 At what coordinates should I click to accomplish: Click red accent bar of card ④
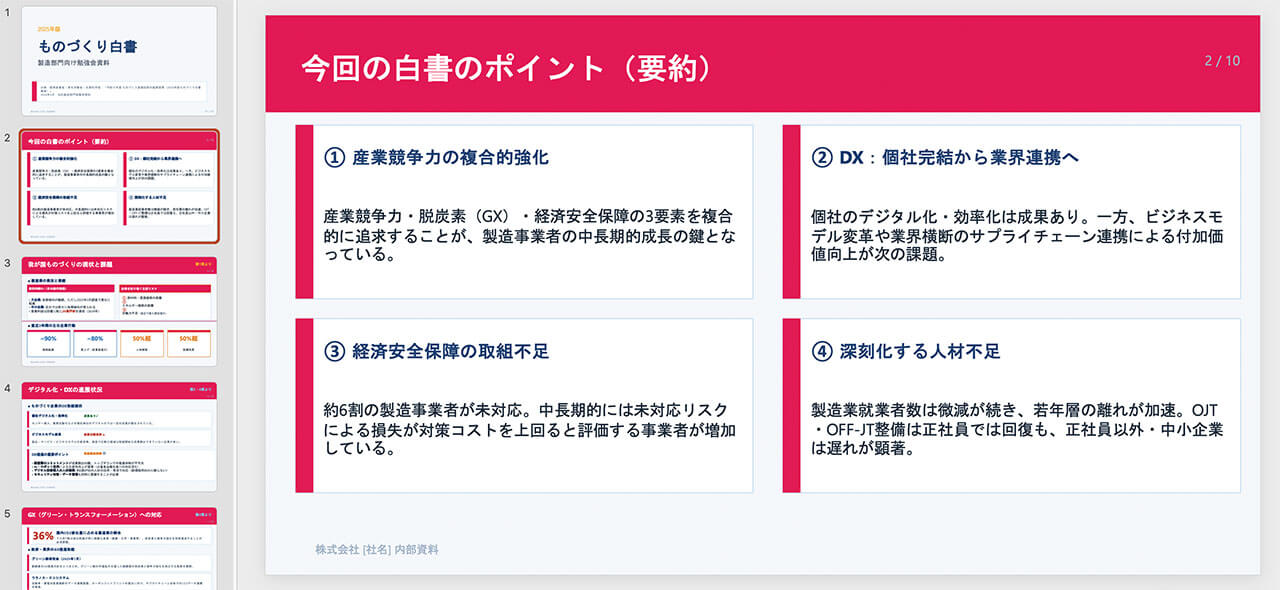point(791,405)
